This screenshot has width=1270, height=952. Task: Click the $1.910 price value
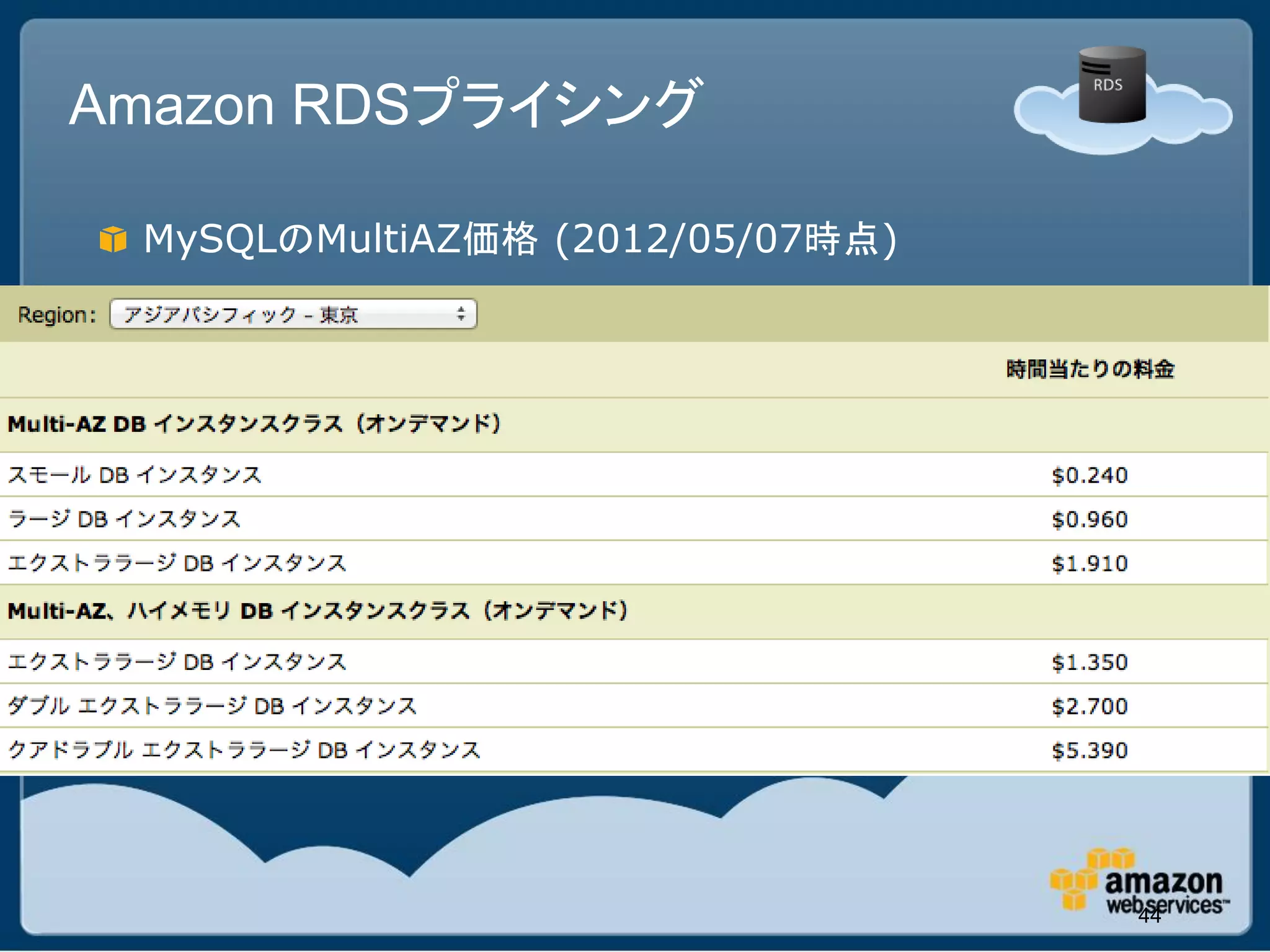[x=1090, y=563]
